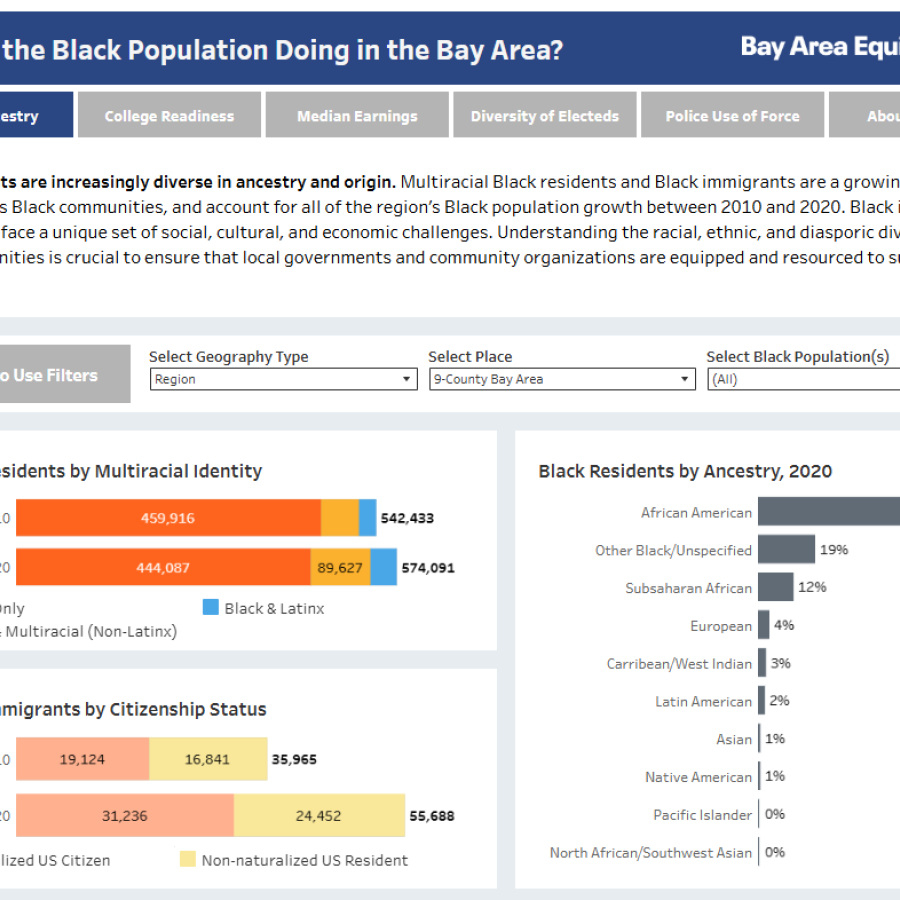Go to Police Use of Force tab

(732, 116)
